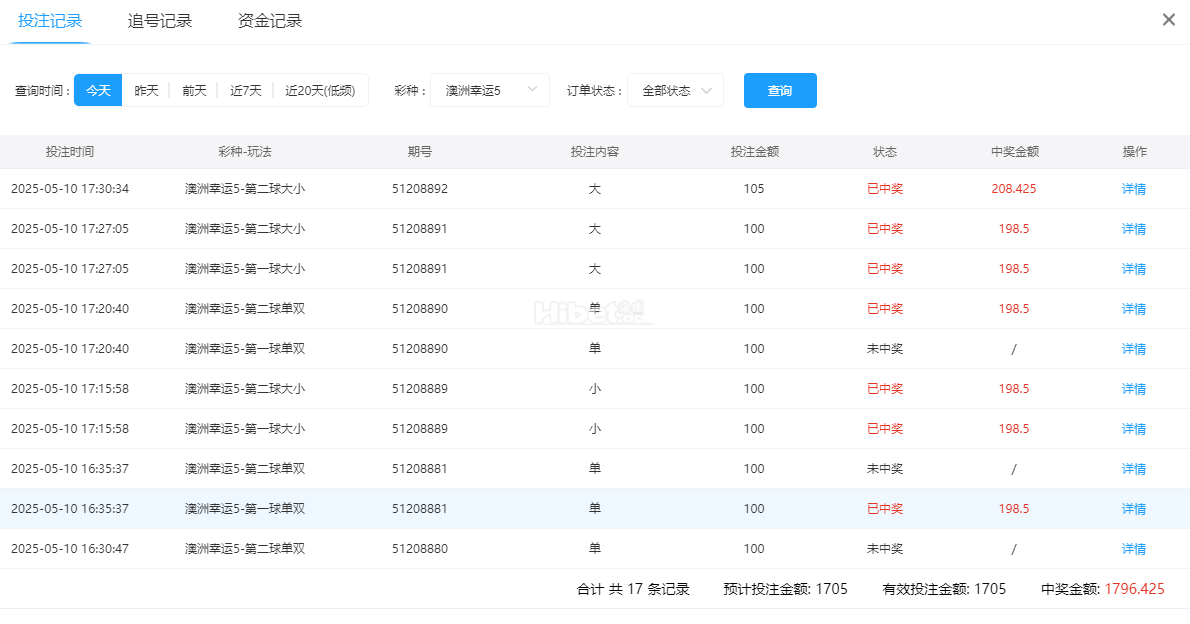Open 详情 for the 17:30:34 bet

coord(1133,189)
